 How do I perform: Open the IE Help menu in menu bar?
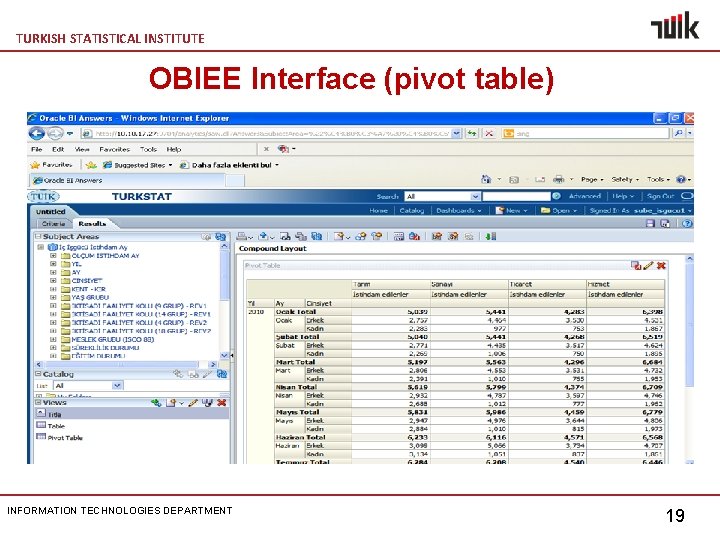click(x=174, y=149)
